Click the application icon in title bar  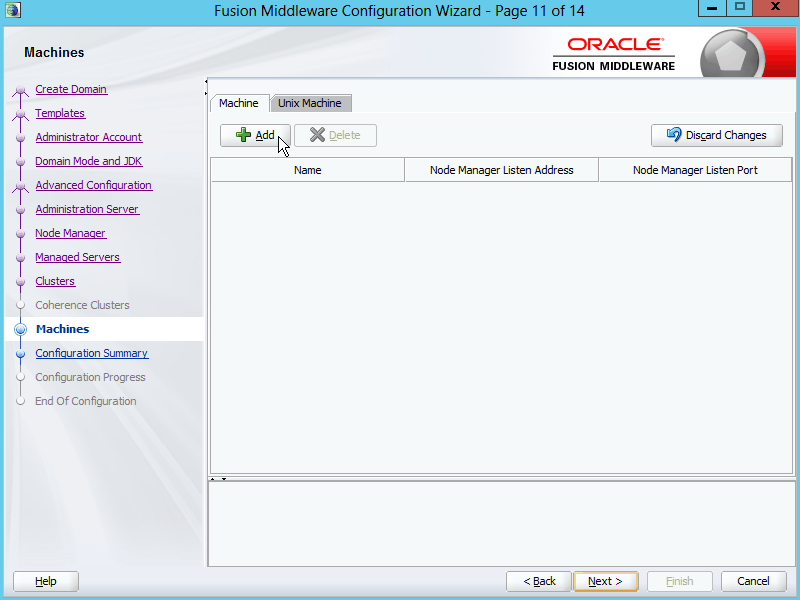[x=13, y=10]
